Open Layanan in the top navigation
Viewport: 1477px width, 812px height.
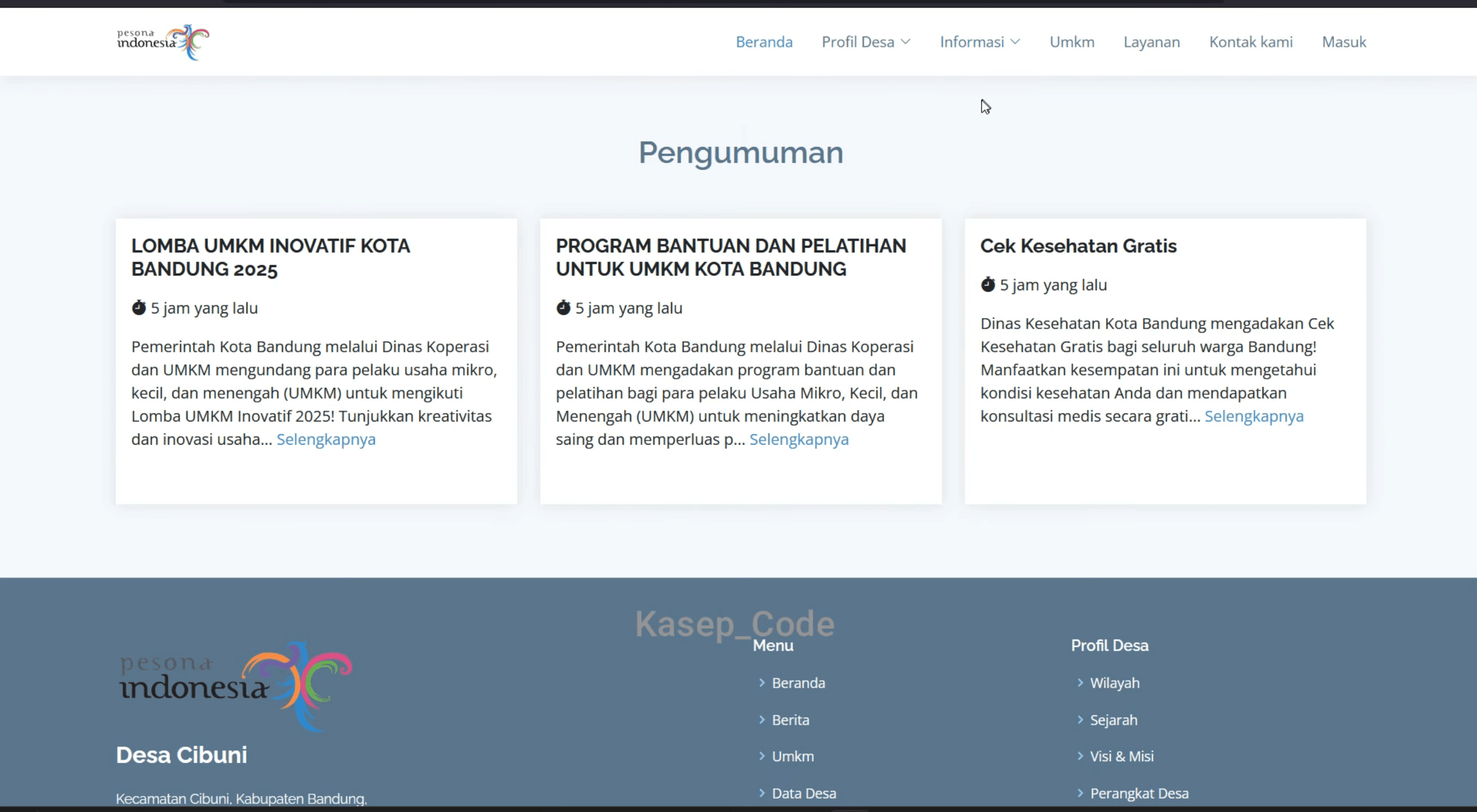[x=1152, y=42]
